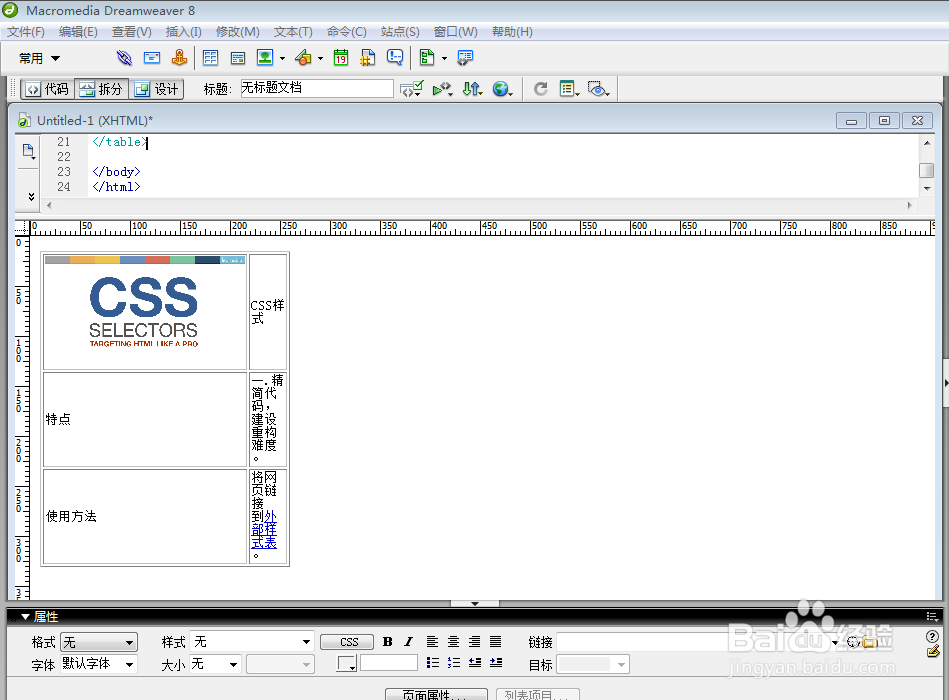Click the Hyperlink insert icon
This screenshot has height=700, width=949.
pos(124,58)
